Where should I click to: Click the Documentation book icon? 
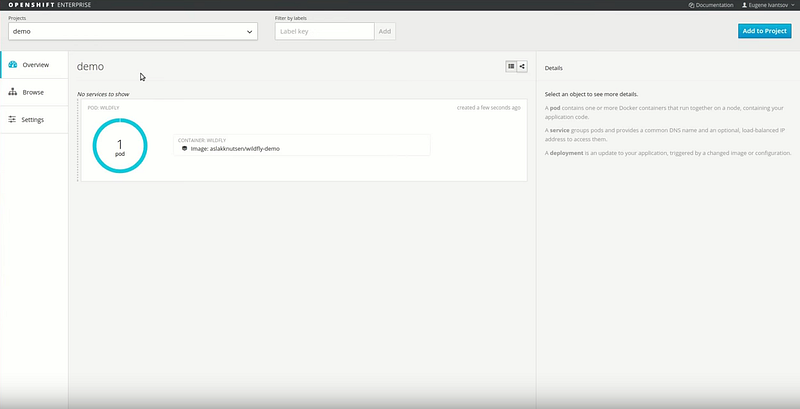pyautogui.click(x=691, y=5)
